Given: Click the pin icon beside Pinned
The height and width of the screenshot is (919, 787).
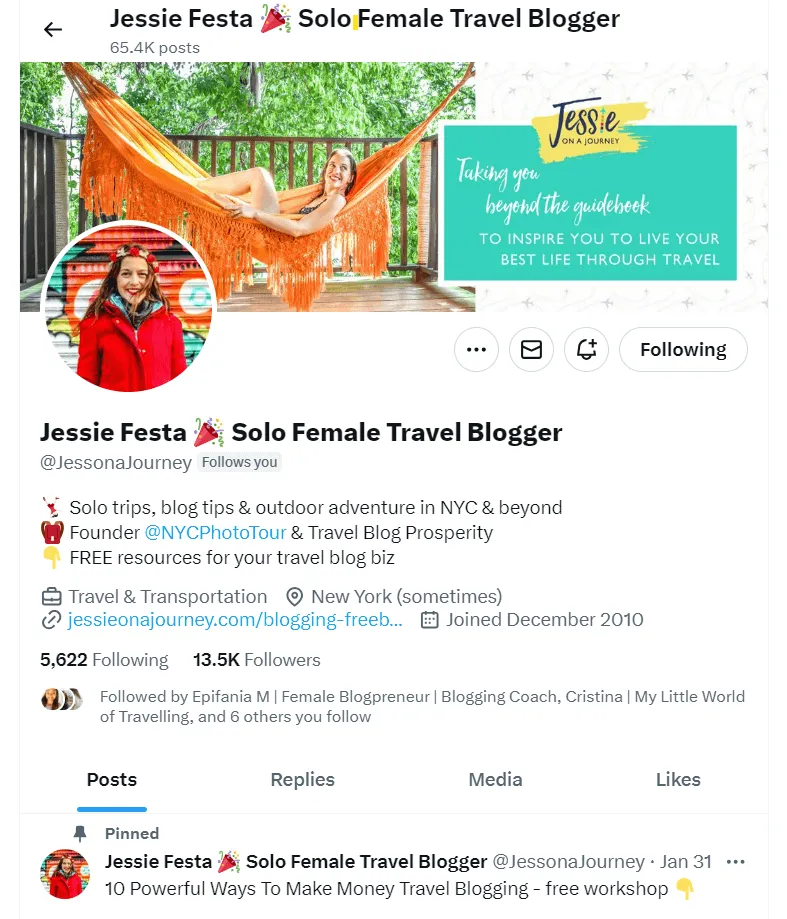Looking at the screenshot, I should [x=80, y=833].
